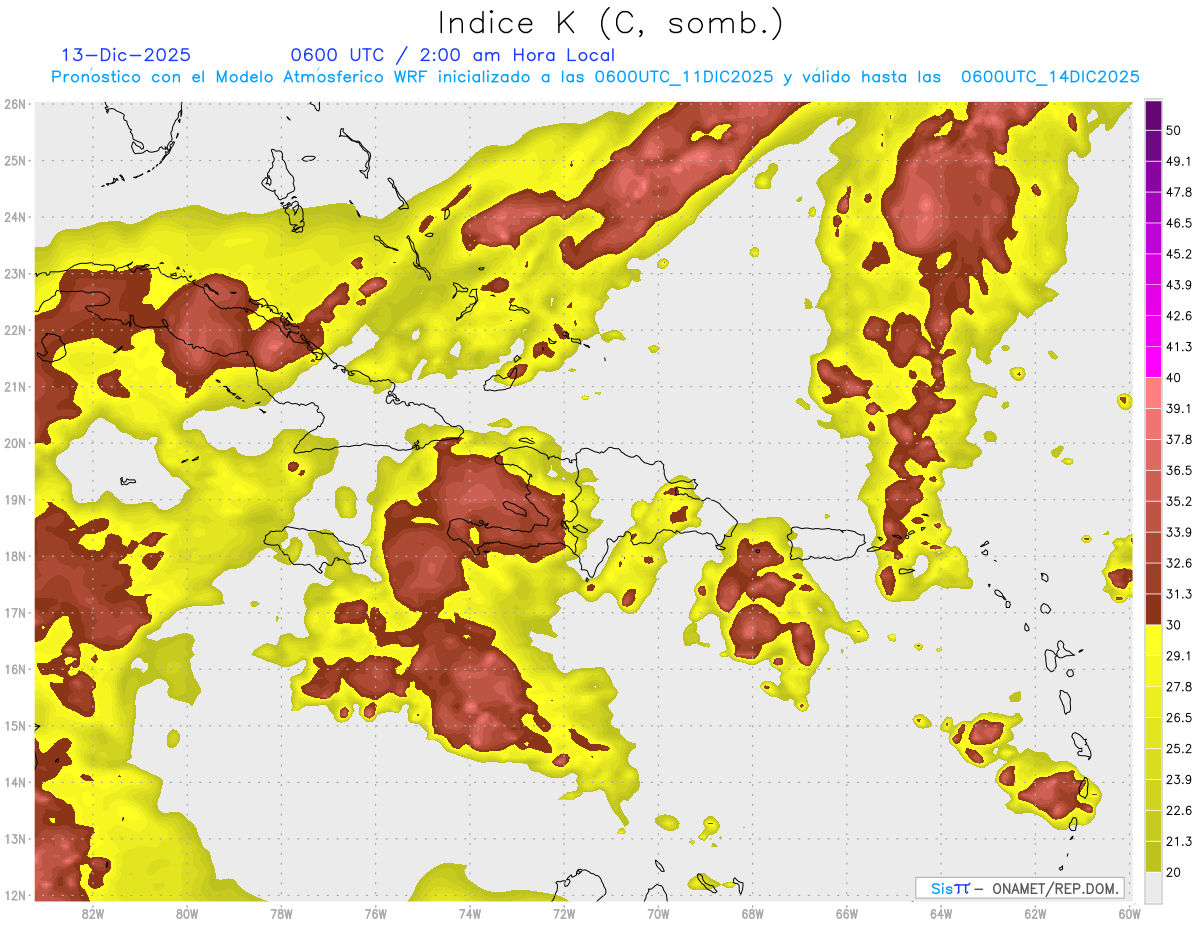Click the latitude label '16N'

coord(15,669)
